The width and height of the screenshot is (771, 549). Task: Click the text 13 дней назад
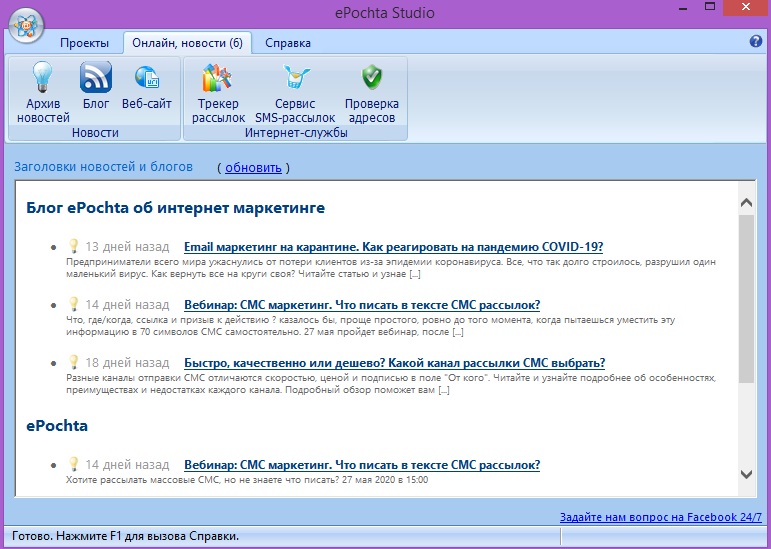(x=127, y=247)
